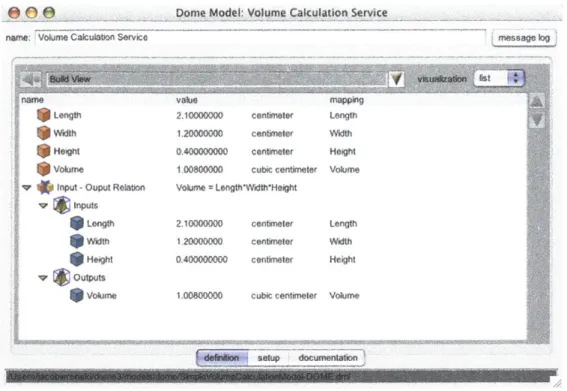Click the orange cube icon beside top-level Width
This screenshot has height=391, width=567.
(x=43, y=133)
